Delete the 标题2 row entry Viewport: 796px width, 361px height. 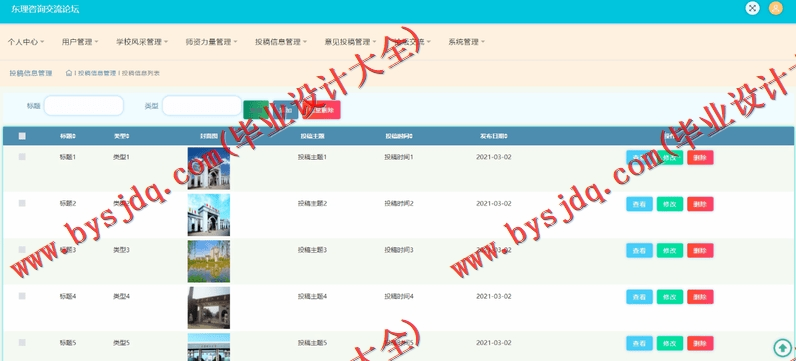coord(700,204)
